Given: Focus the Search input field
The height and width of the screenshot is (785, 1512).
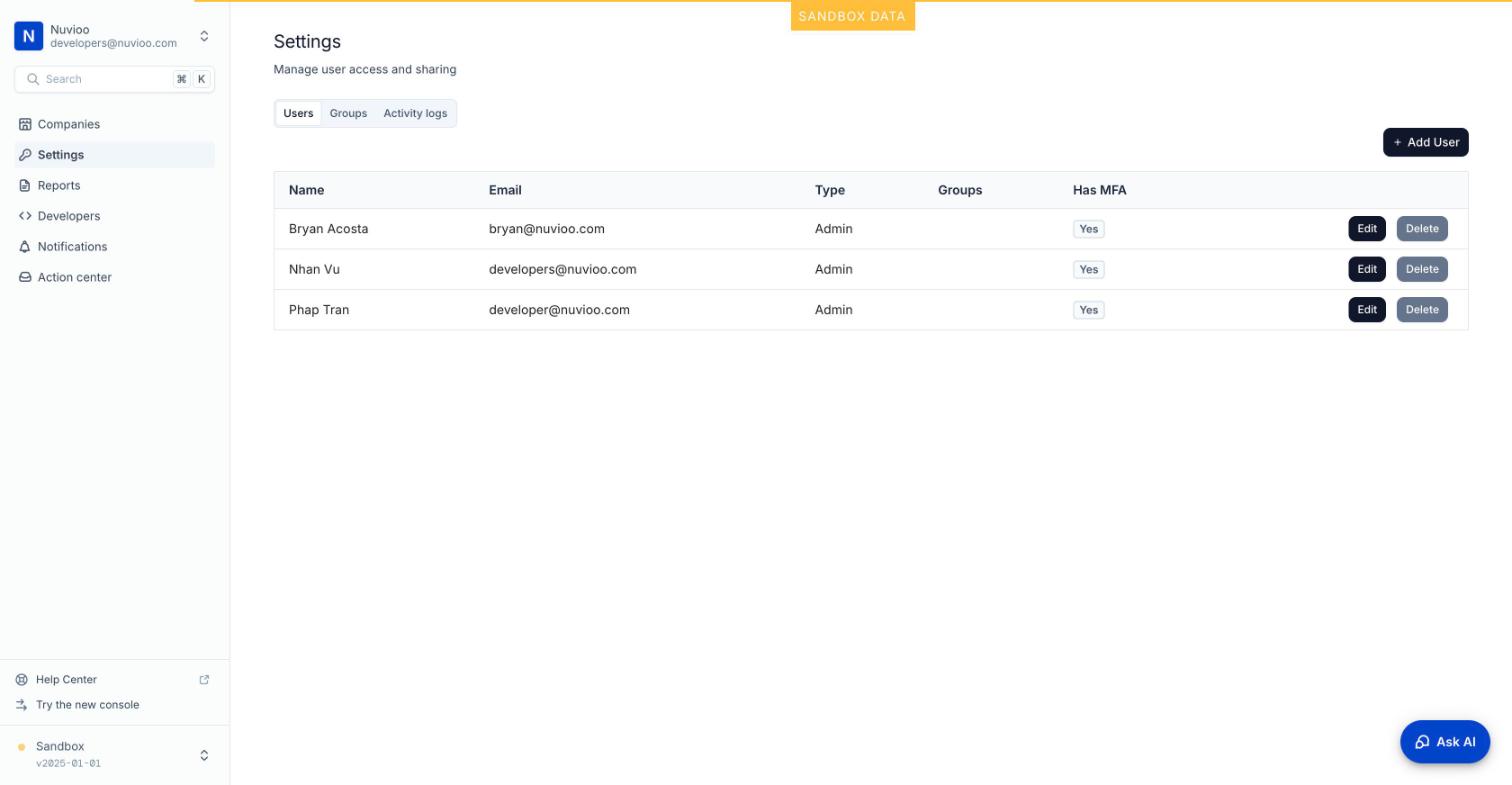Looking at the screenshot, I should (115, 79).
